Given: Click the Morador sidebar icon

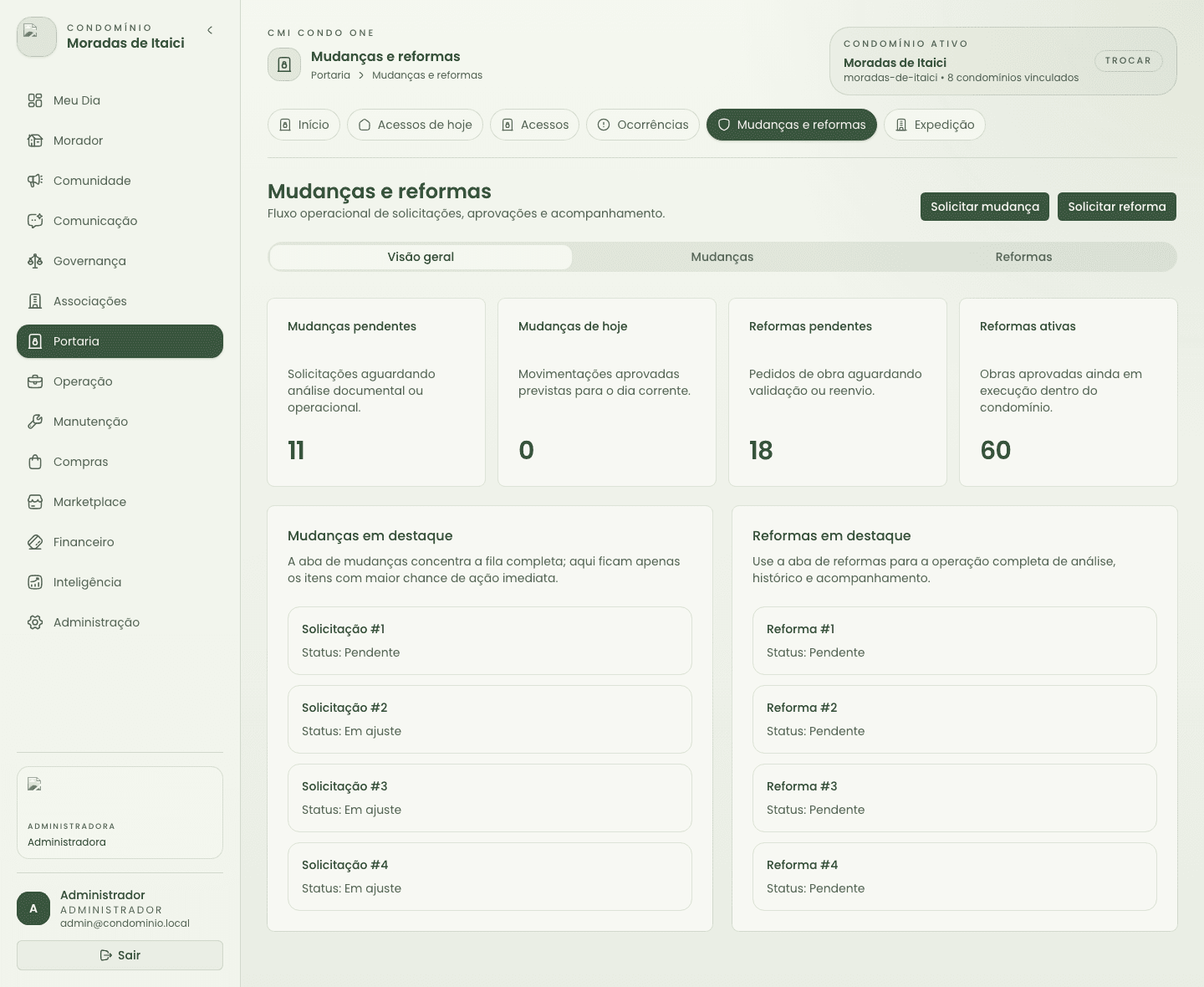Looking at the screenshot, I should tap(35, 141).
